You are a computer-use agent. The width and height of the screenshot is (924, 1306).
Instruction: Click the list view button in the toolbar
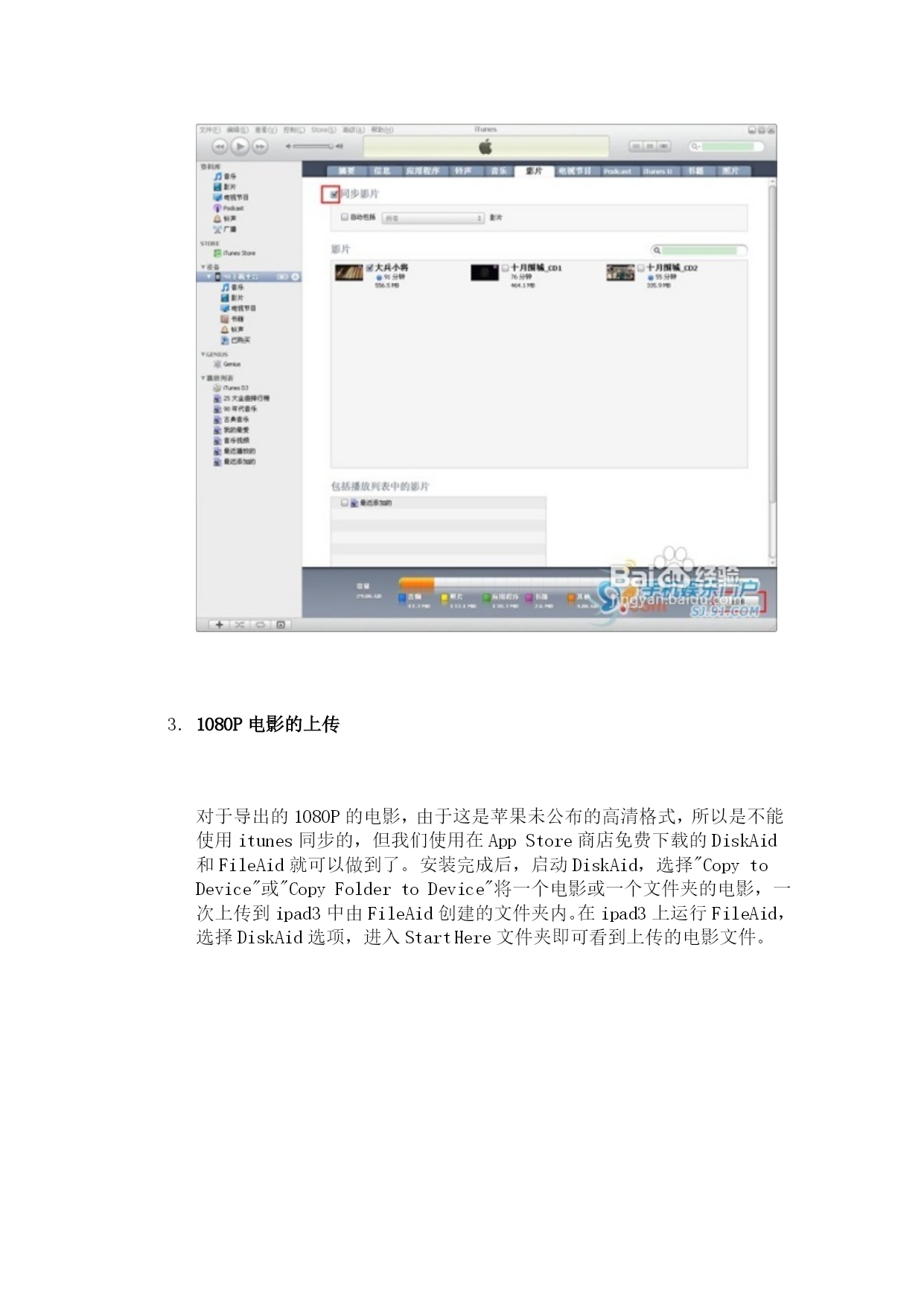636,147
